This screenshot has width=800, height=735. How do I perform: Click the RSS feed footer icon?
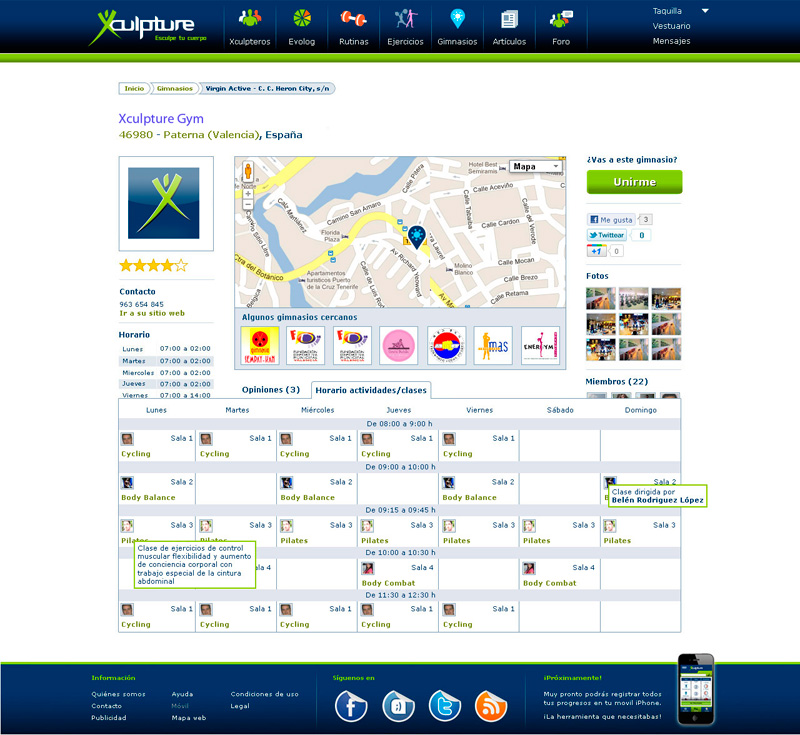coord(491,706)
